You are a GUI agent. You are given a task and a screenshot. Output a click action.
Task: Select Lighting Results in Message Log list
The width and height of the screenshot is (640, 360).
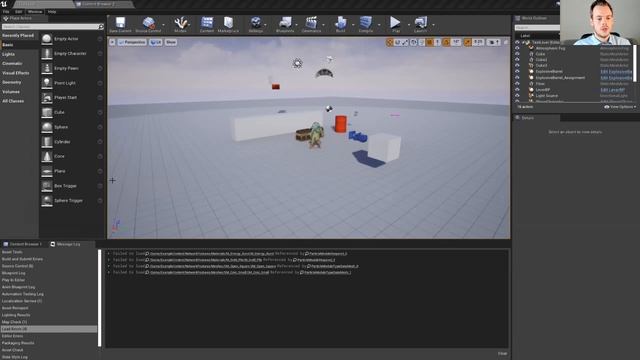point(16,315)
